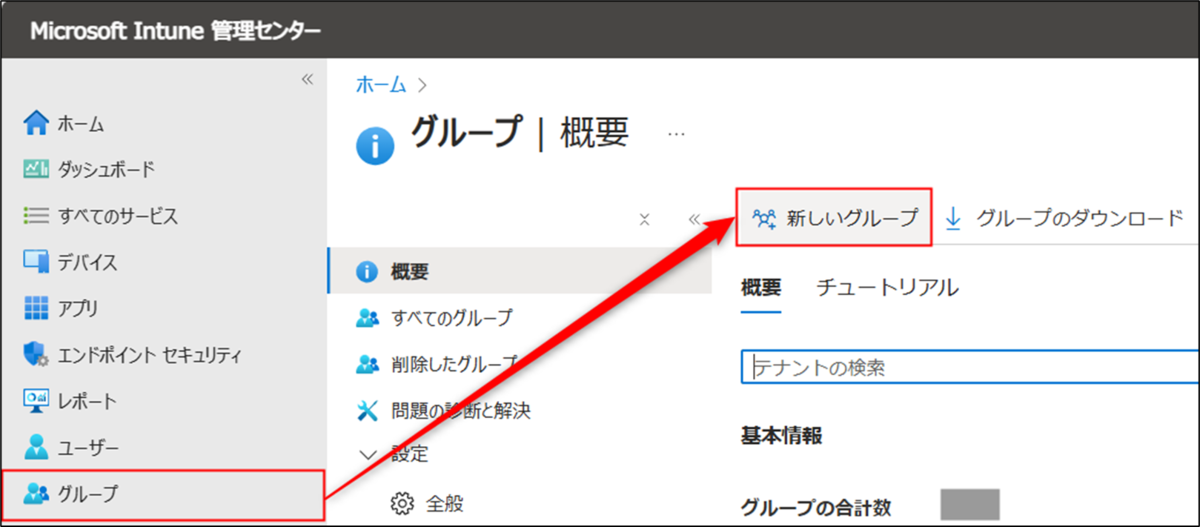Click the グループ people icon in sidebar
The width and height of the screenshot is (1200, 527).
point(36,493)
